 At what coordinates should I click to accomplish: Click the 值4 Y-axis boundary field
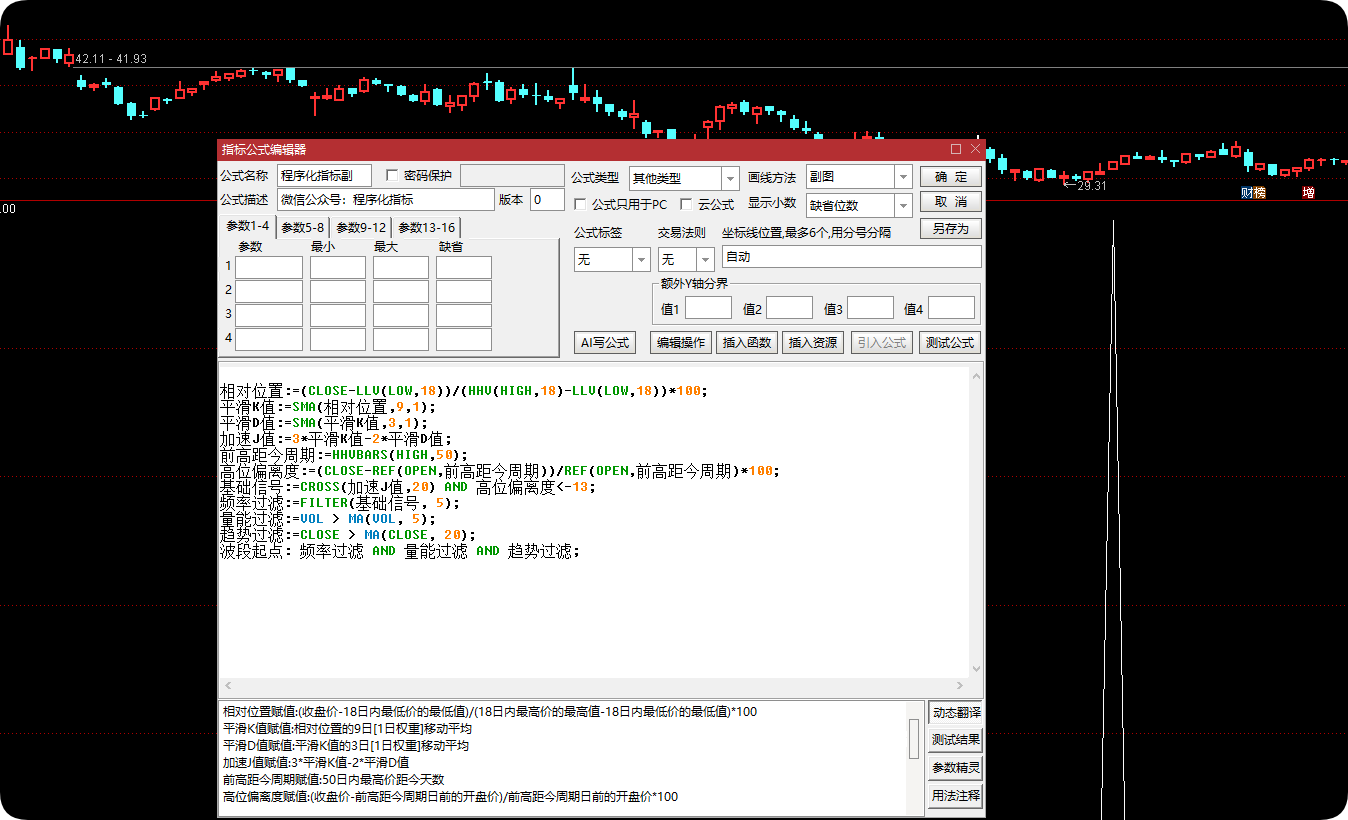click(951, 308)
